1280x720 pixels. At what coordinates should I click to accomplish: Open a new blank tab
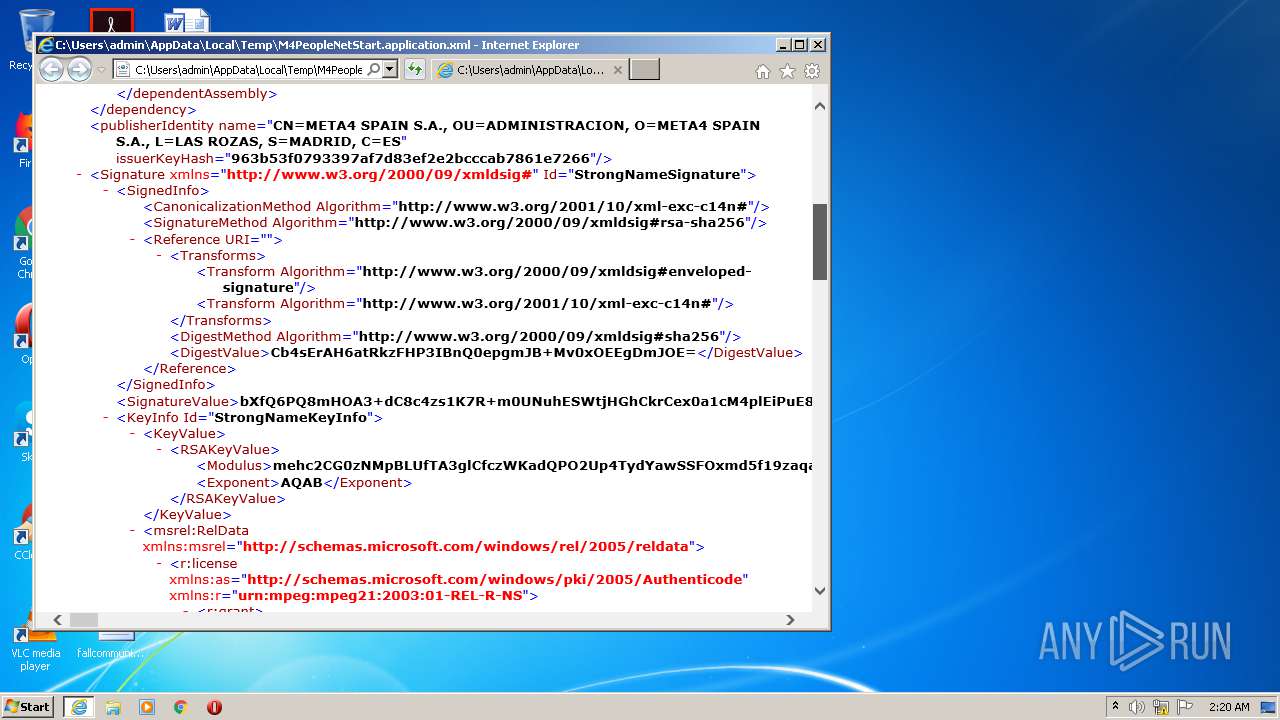click(645, 70)
